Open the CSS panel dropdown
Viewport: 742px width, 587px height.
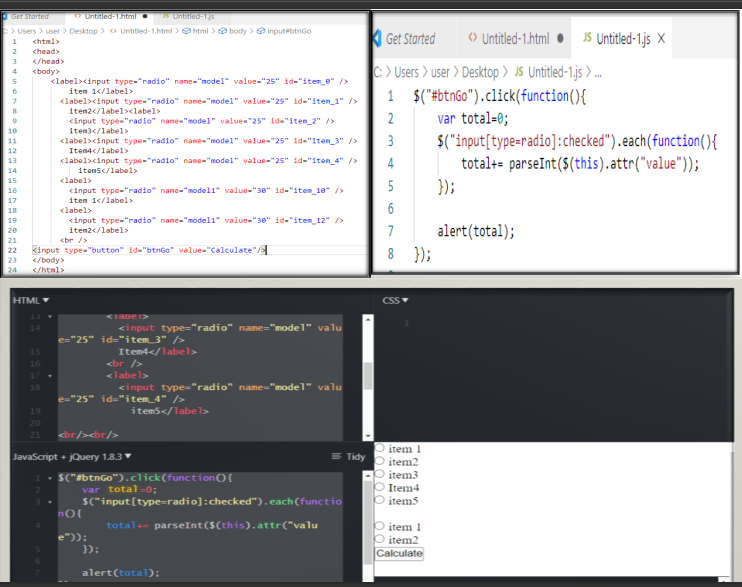(x=395, y=301)
